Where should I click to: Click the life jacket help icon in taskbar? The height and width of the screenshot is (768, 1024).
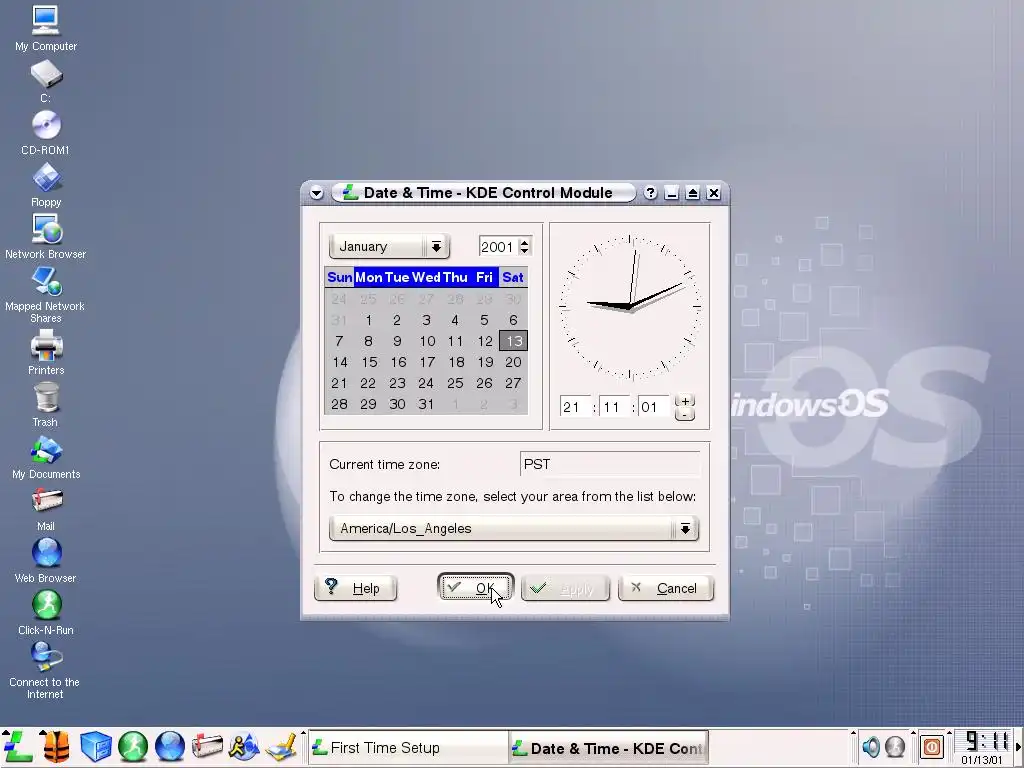click(56, 747)
